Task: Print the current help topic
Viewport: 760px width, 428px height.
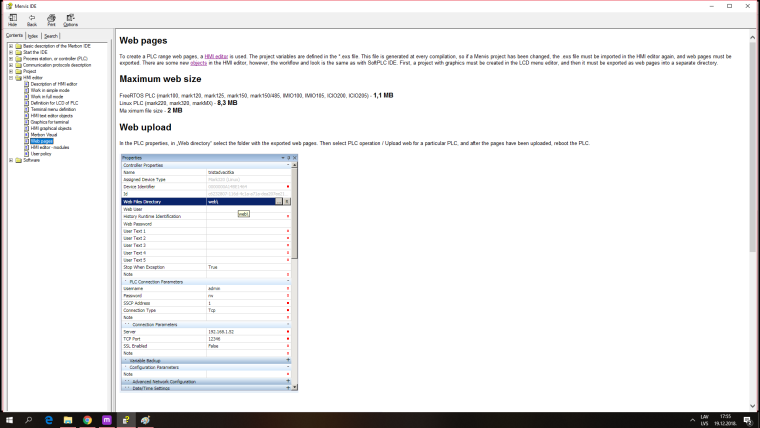Action: [51, 20]
